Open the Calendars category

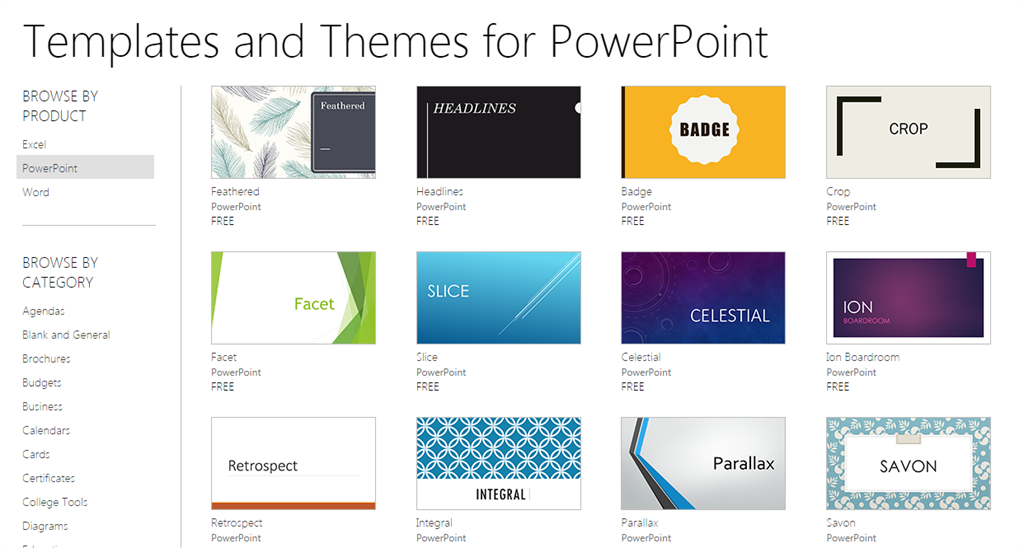[x=46, y=430]
